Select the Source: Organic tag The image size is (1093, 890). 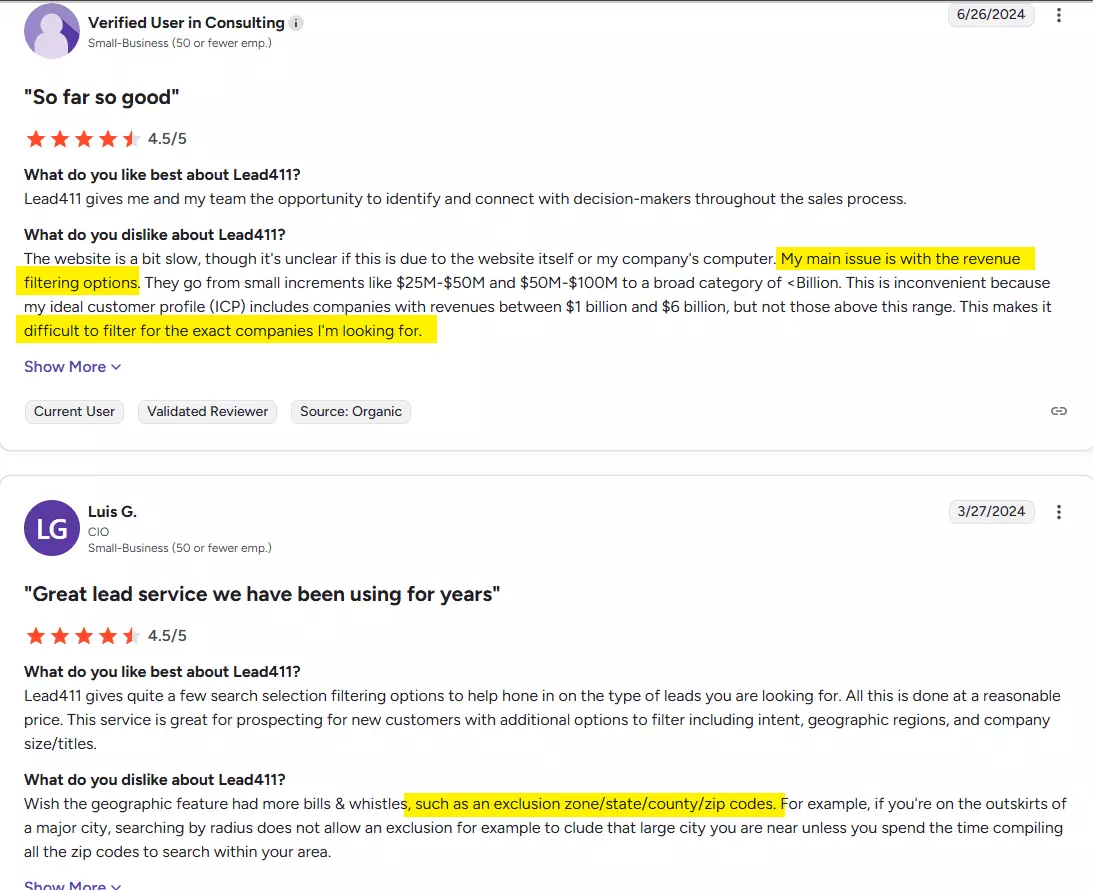(351, 411)
